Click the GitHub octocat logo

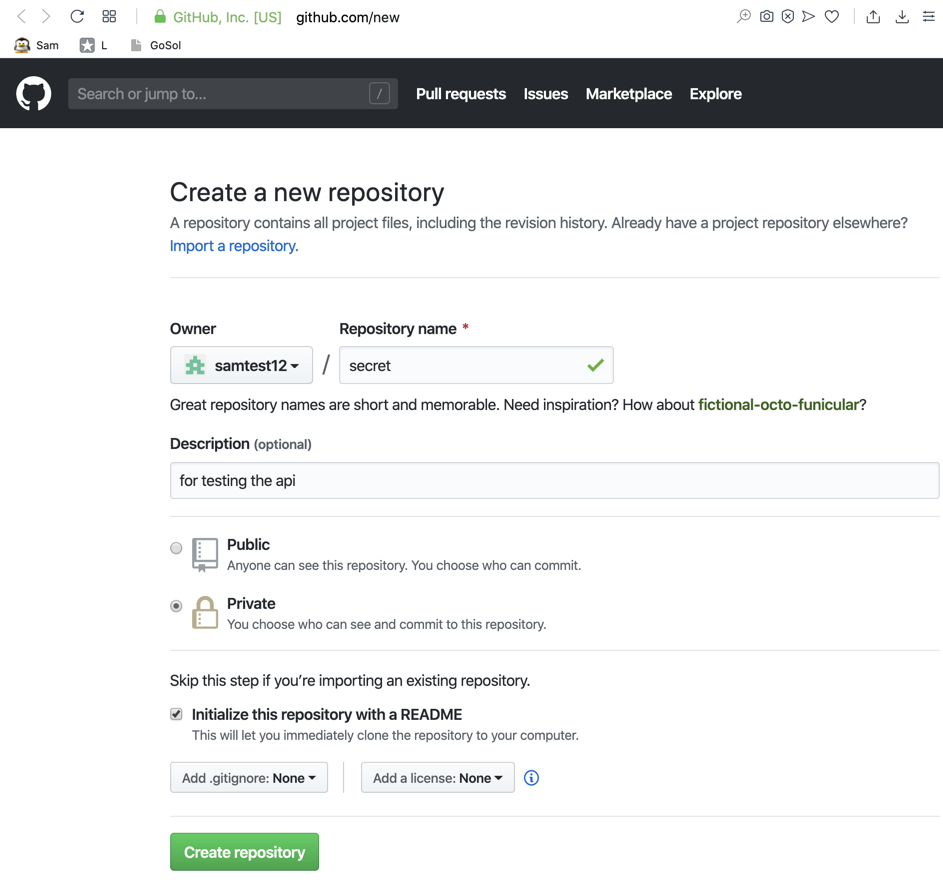point(34,94)
